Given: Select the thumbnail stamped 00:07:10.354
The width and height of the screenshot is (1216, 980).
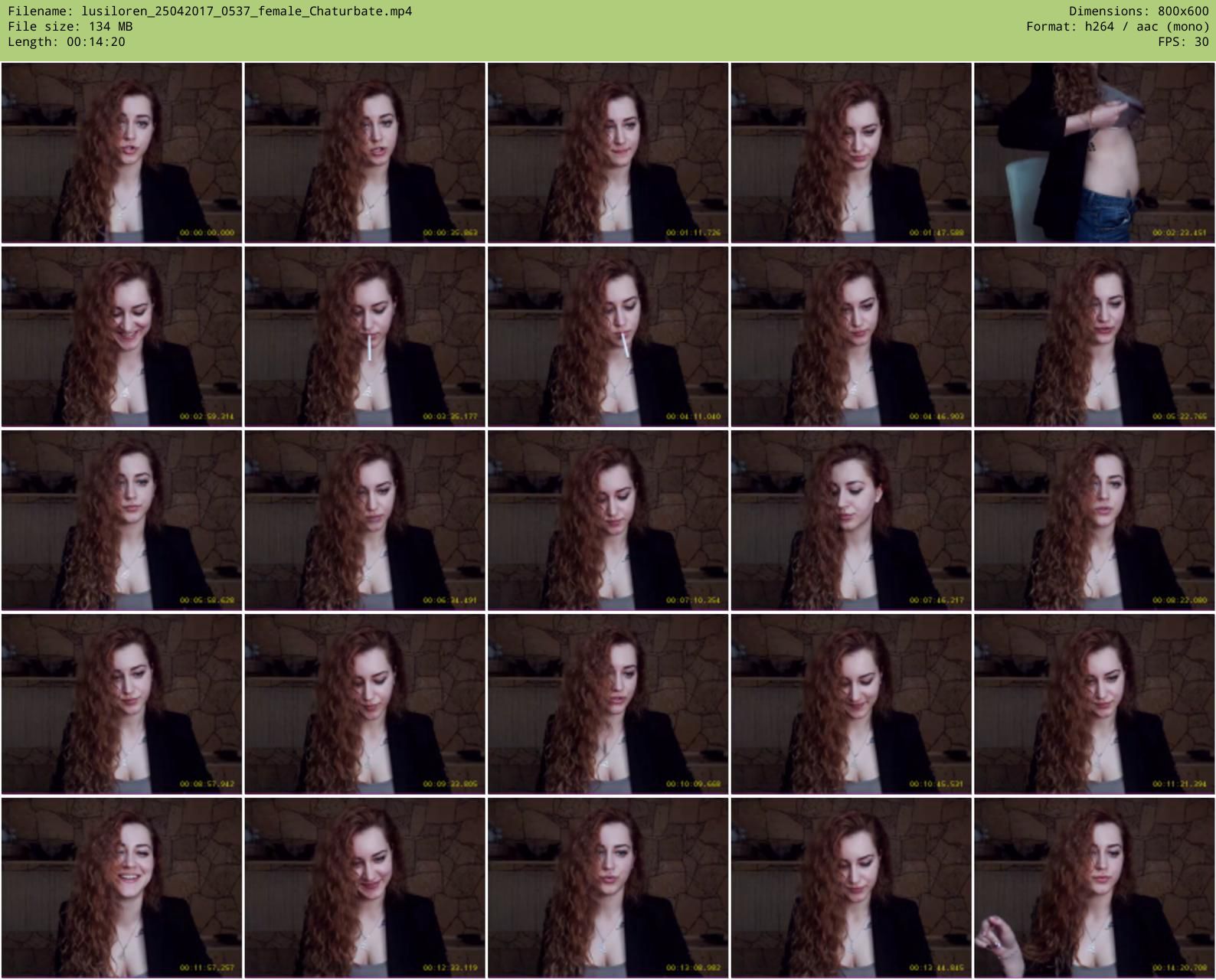Looking at the screenshot, I should click(x=608, y=521).
